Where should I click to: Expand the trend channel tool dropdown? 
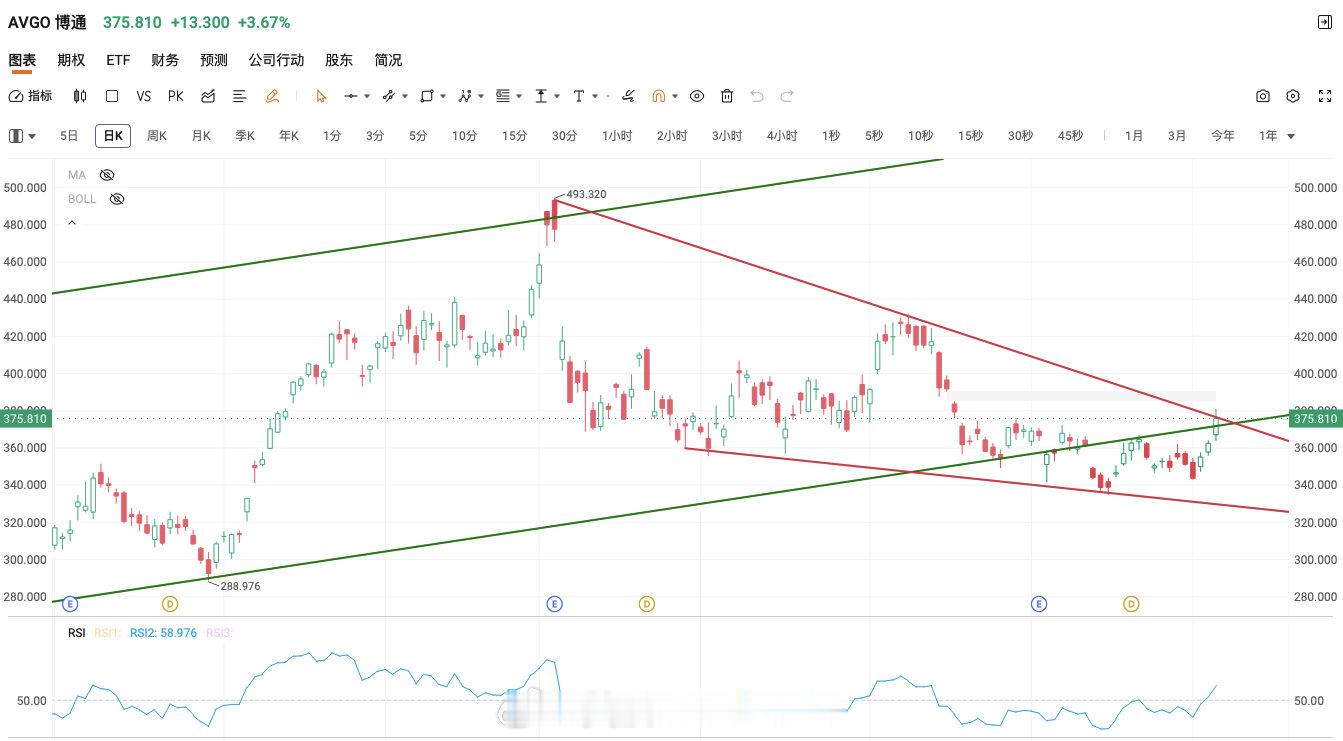point(405,97)
